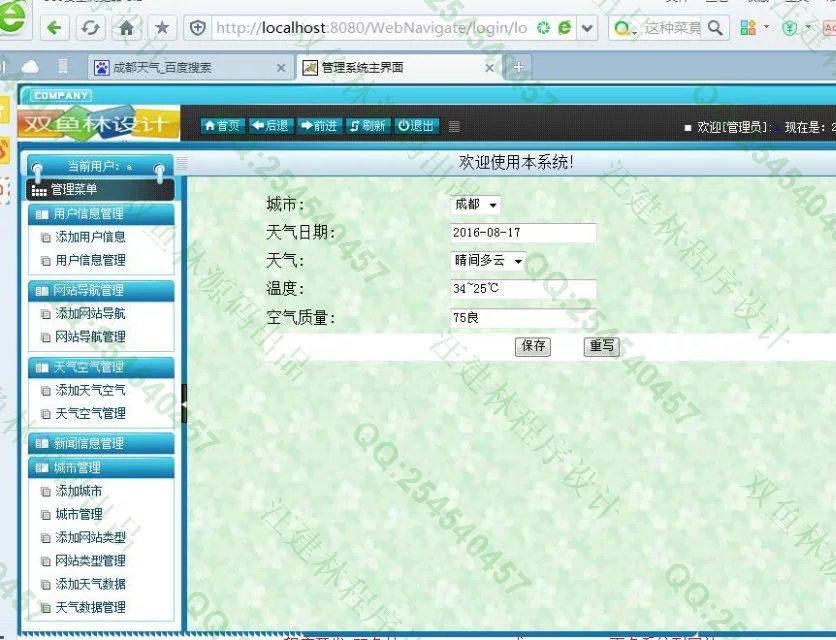
Task: Click the magnifier search icon
Action: pos(715,28)
